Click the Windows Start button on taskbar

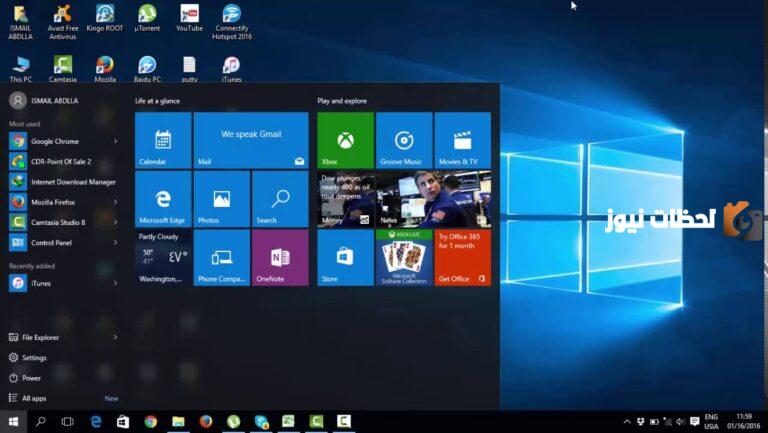click(x=13, y=422)
